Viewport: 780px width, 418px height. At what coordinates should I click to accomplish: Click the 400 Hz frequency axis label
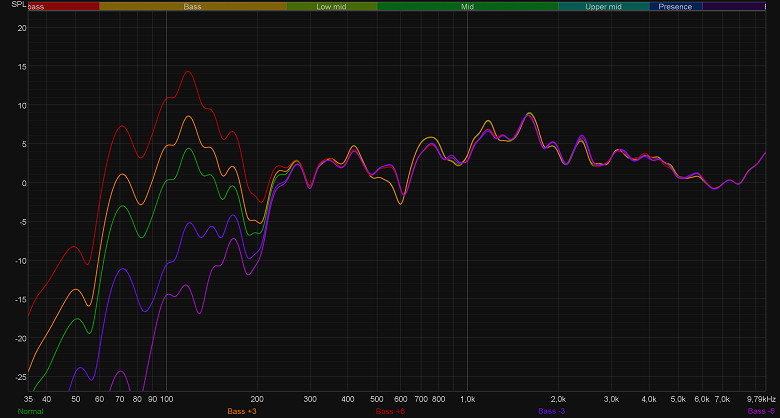click(x=348, y=399)
